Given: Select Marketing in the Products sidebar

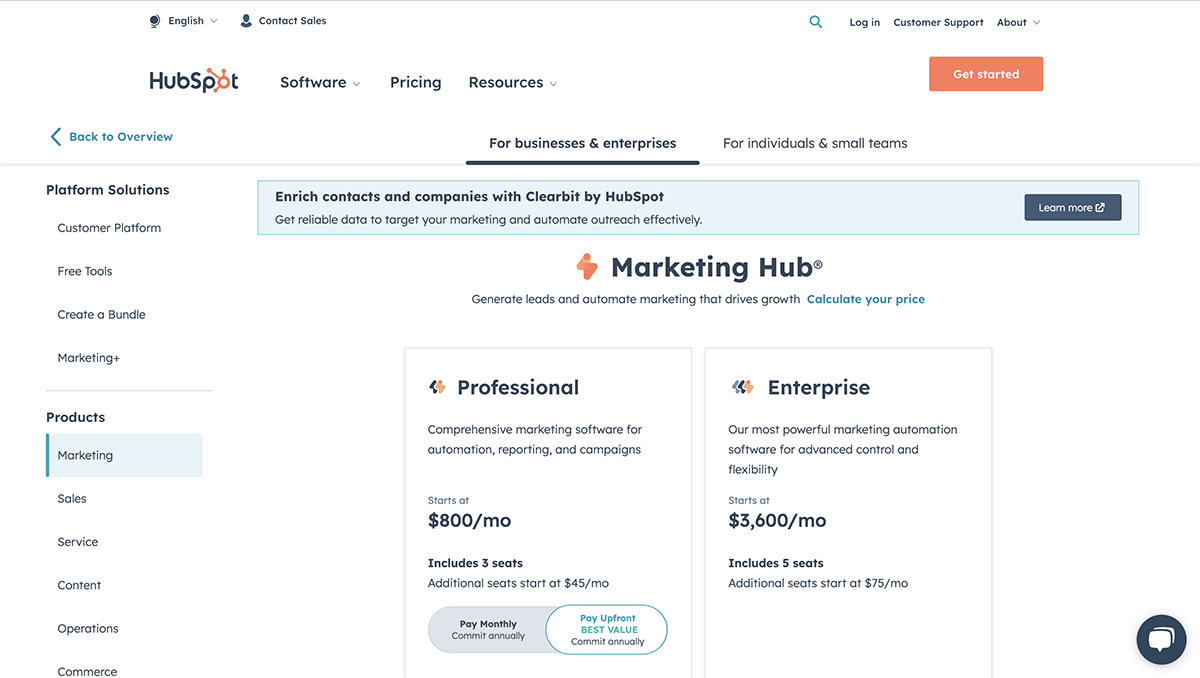Looking at the screenshot, I should [85, 455].
